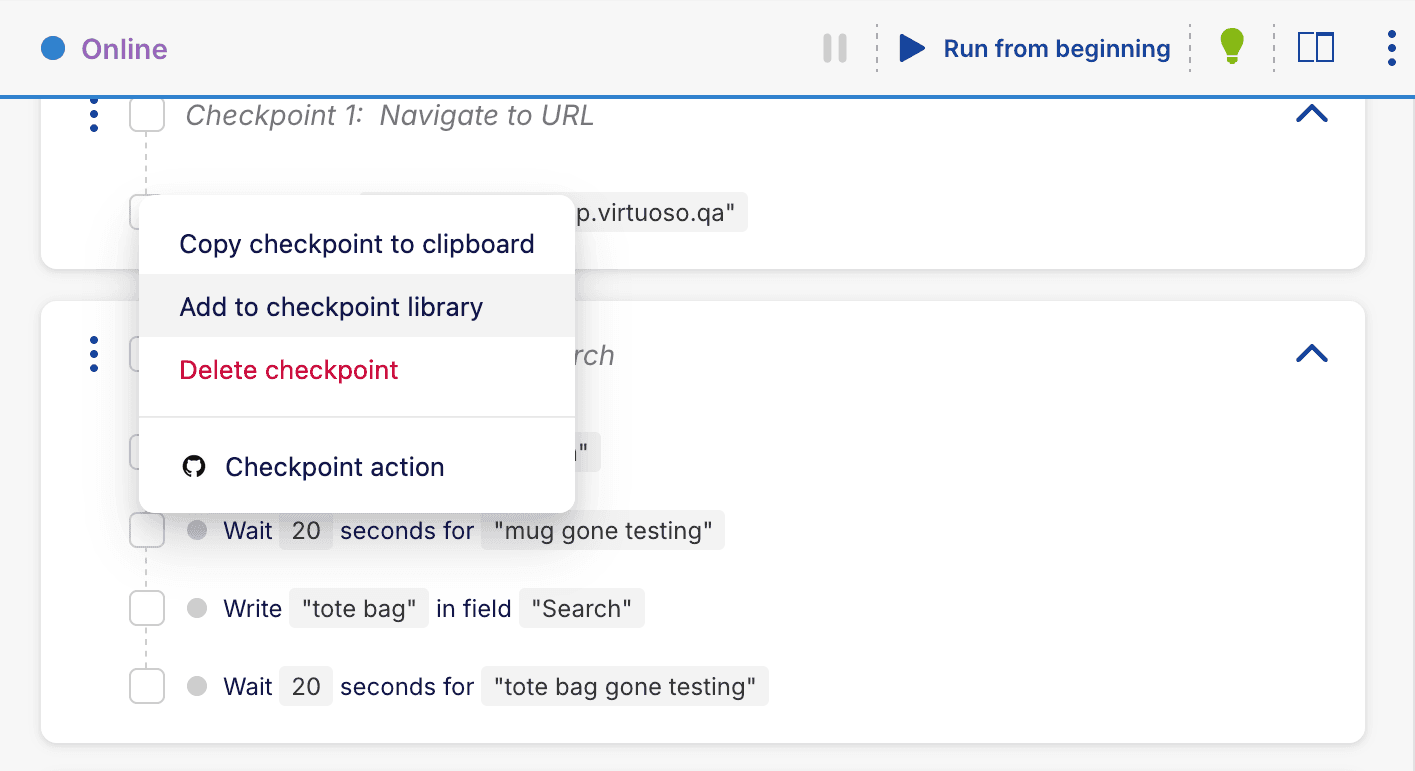Choose Add to checkpoint library
Viewport: 1415px width, 771px height.
(x=331, y=307)
